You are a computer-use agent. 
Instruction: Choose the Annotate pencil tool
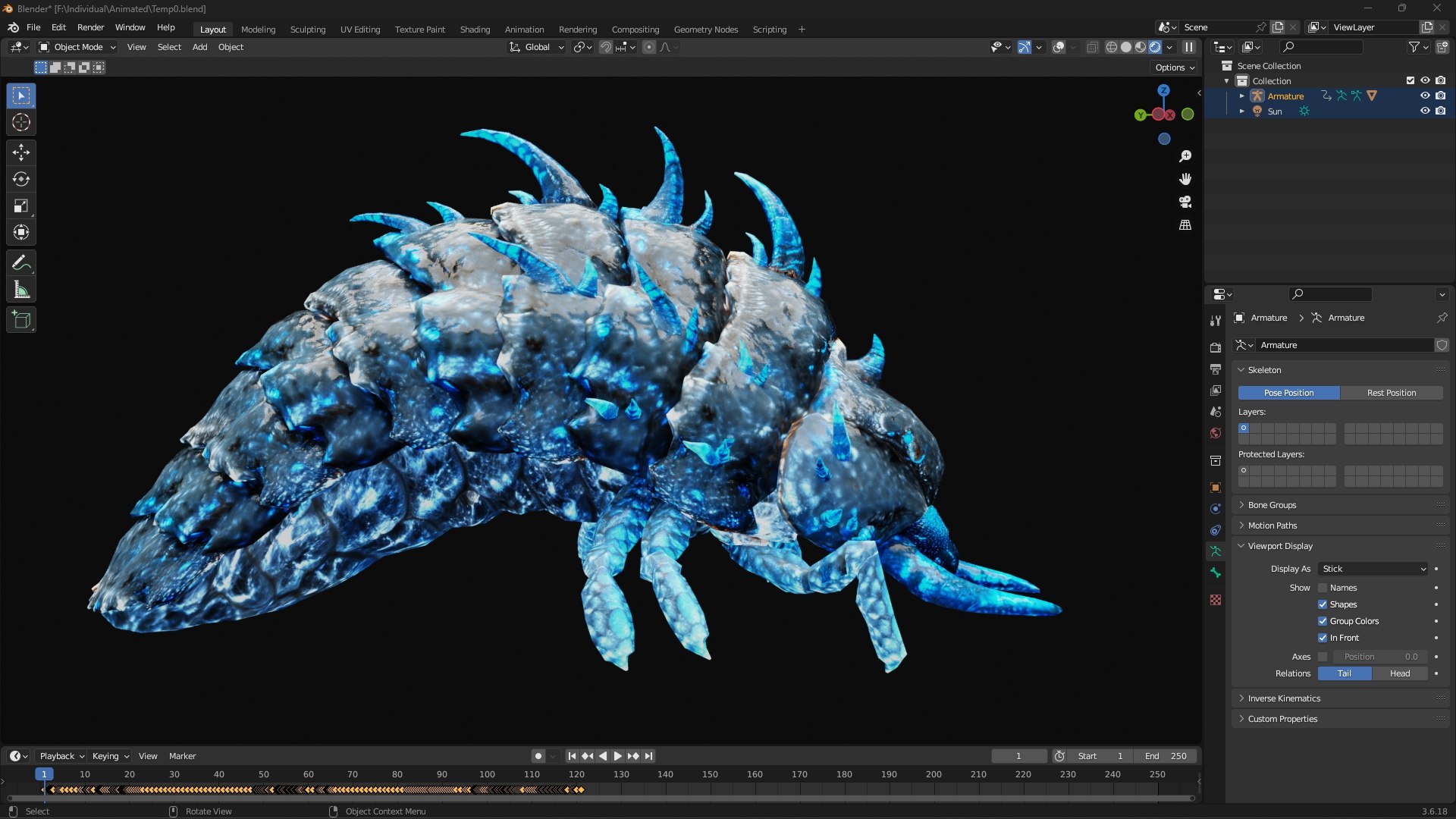[x=21, y=263]
